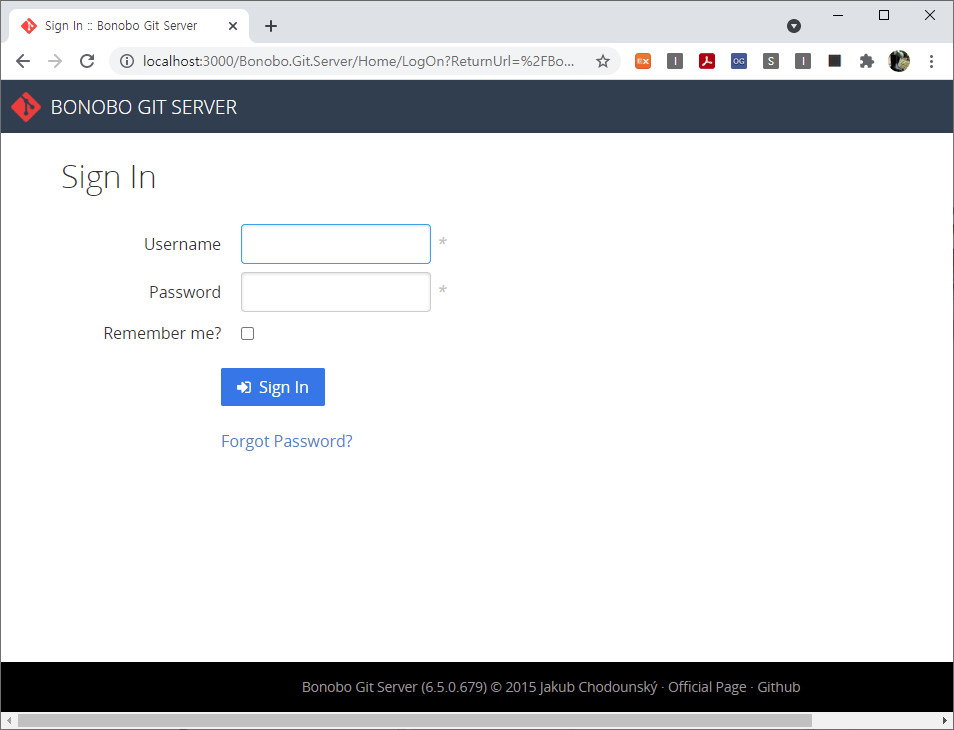Click the scrollbar right arrow
This screenshot has height=730, width=954.
tap(945, 721)
